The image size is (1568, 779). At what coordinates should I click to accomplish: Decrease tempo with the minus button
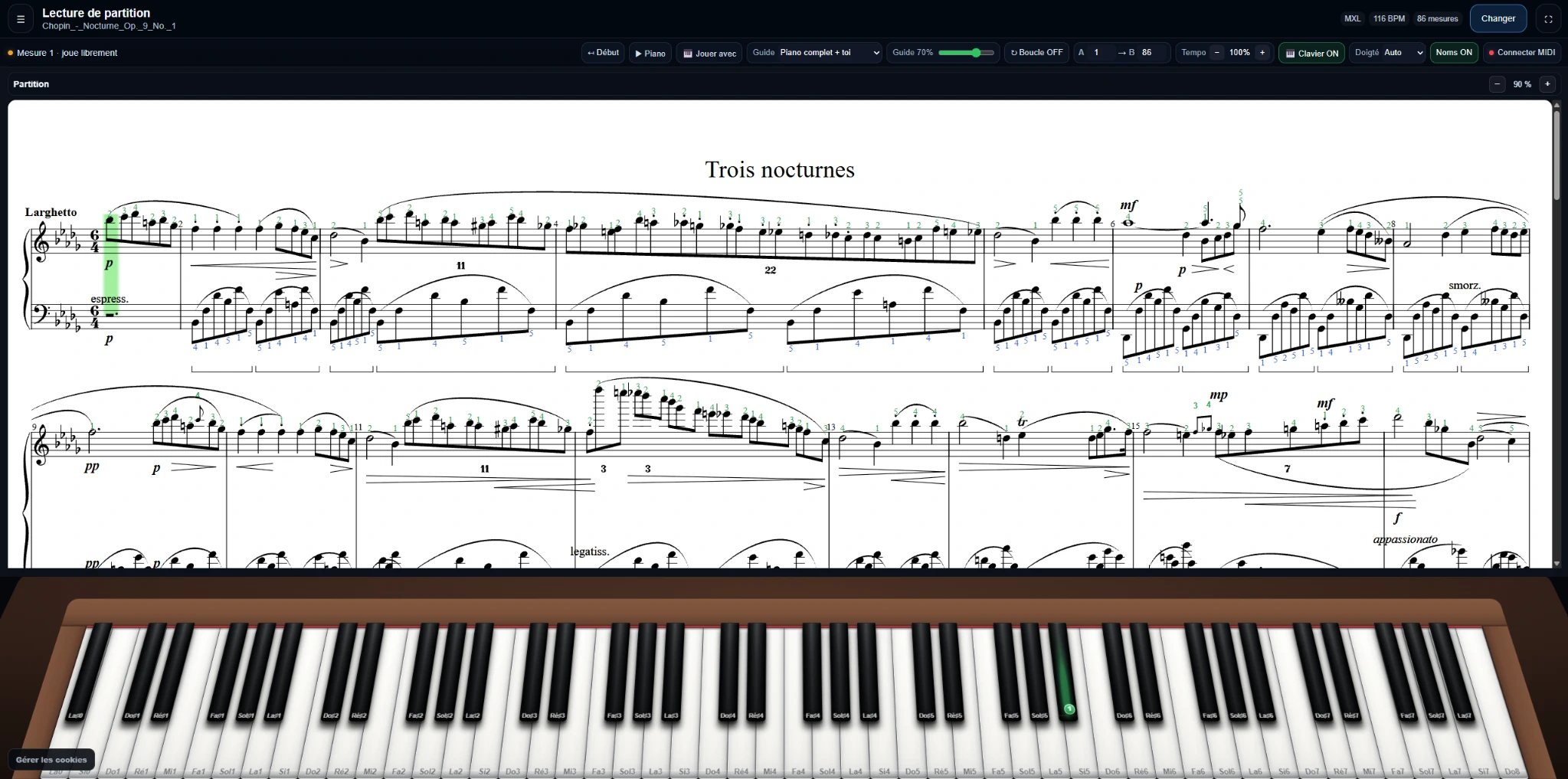pos(1216,53)
